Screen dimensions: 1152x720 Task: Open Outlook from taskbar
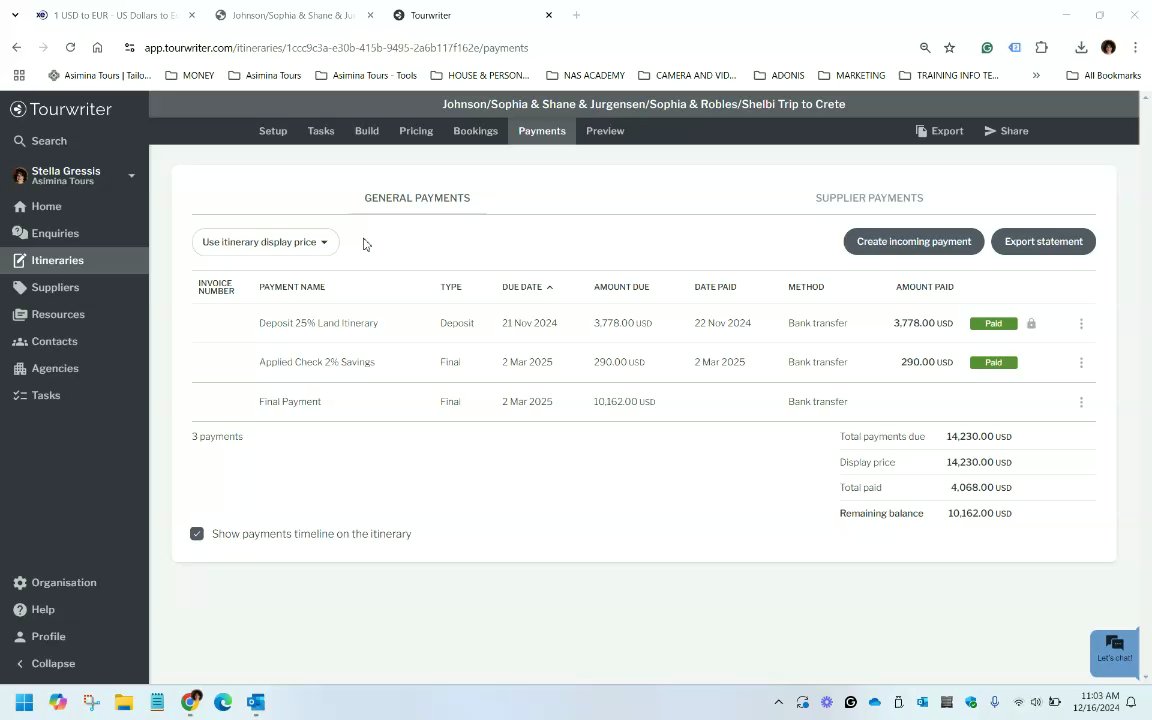[x=256, y=702]
